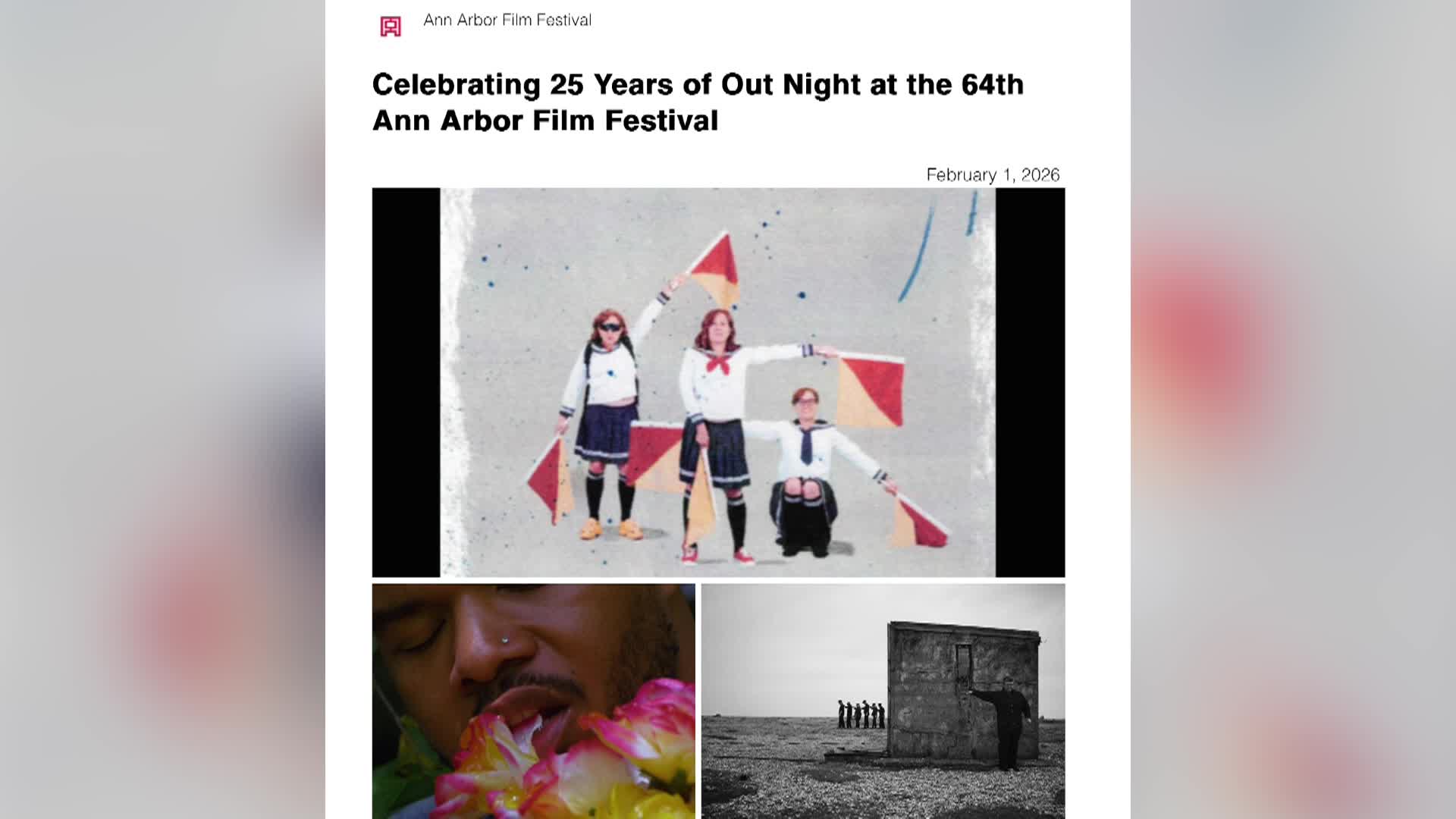
Task: Open the semaphore flag performers image
Action: click(718, 382)
